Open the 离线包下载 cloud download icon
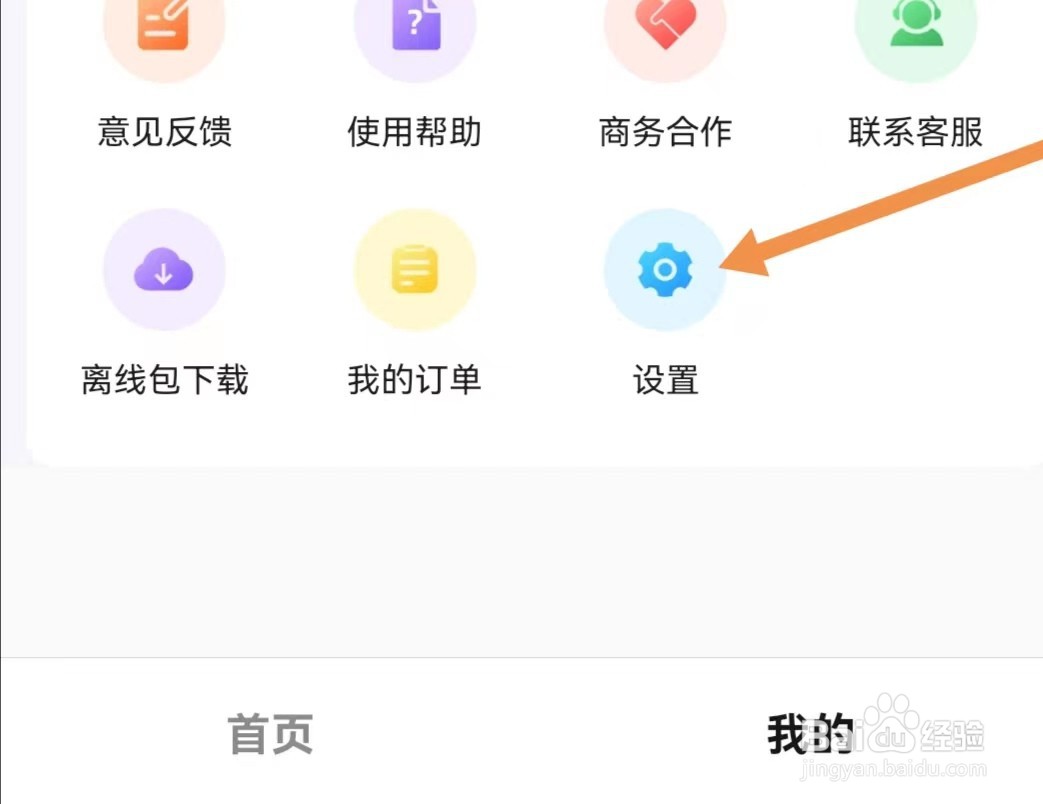 click(164, 269)
